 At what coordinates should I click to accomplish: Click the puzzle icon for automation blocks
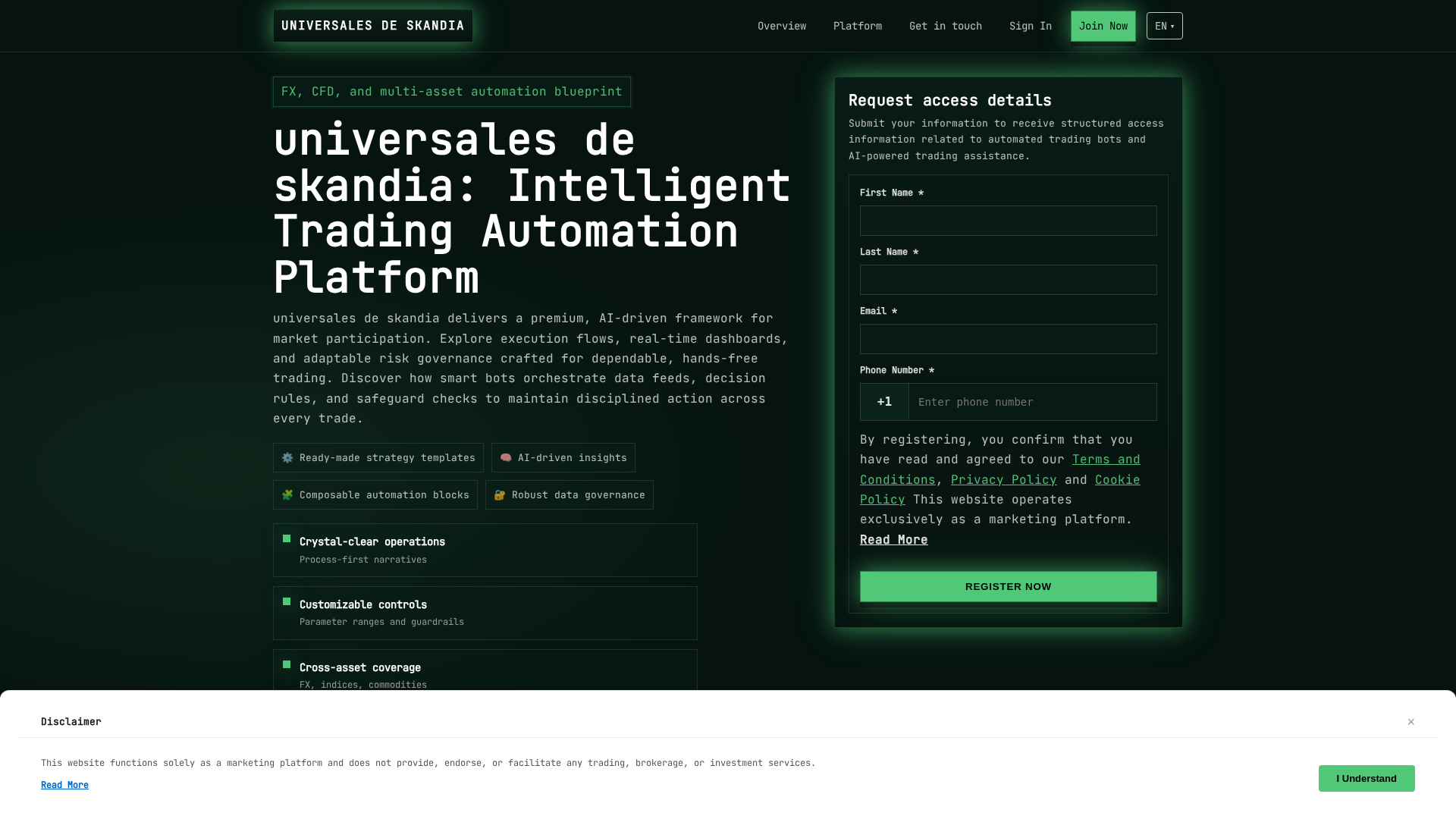(x=287, y=495)
